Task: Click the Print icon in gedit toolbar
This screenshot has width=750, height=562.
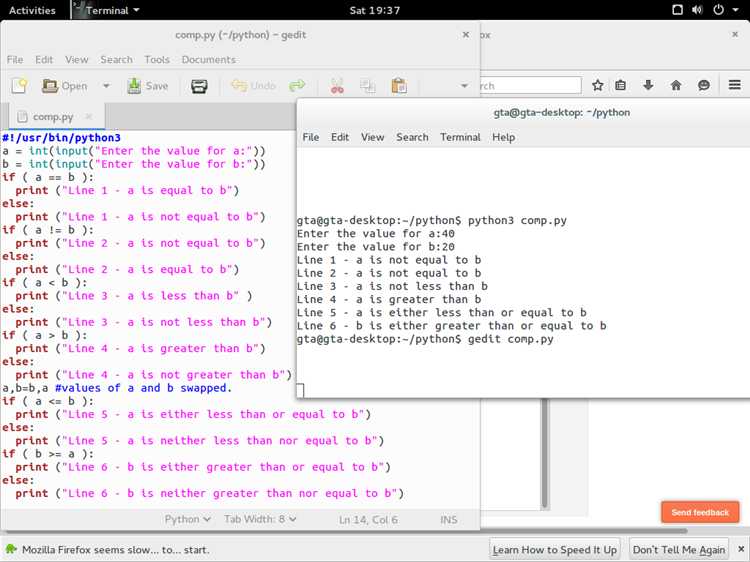Action: [x=199, y=86]
